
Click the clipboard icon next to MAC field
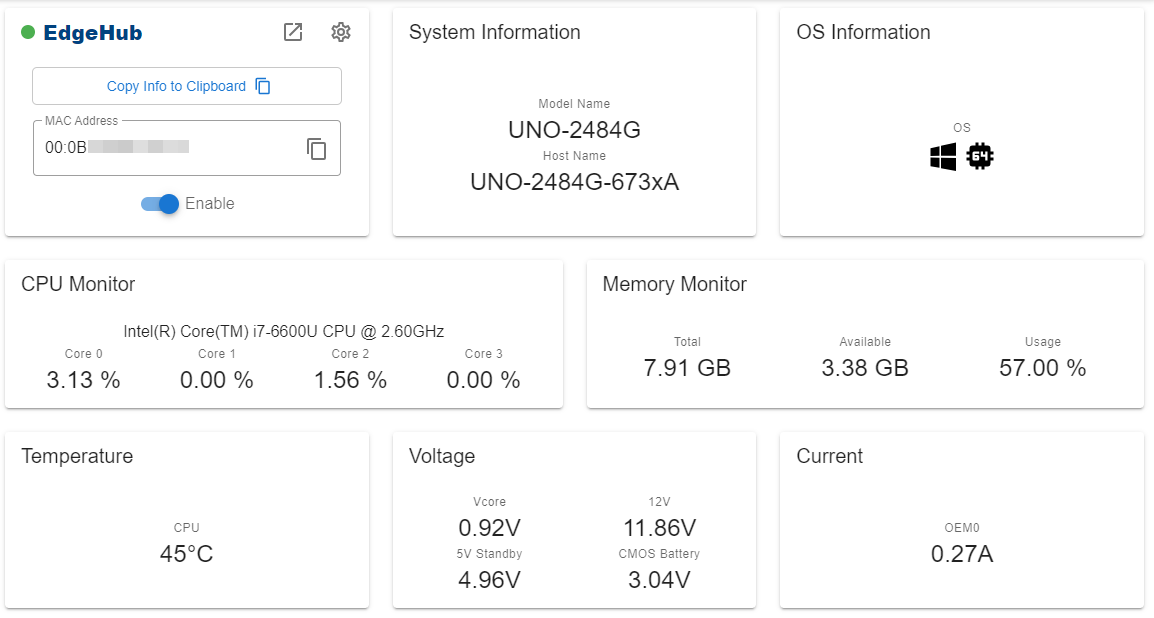317,148
